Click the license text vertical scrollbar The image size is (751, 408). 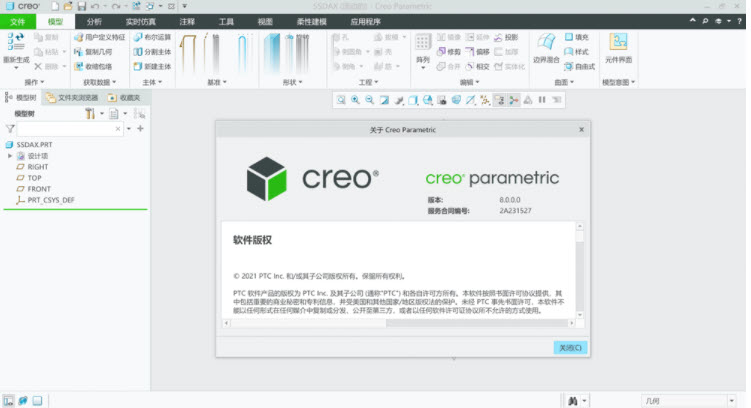click(x=579, y=270)
